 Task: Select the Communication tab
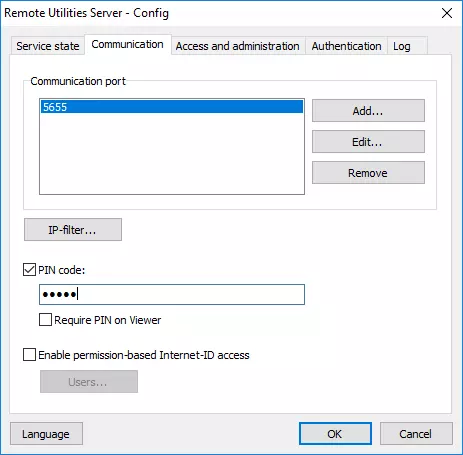128,44
